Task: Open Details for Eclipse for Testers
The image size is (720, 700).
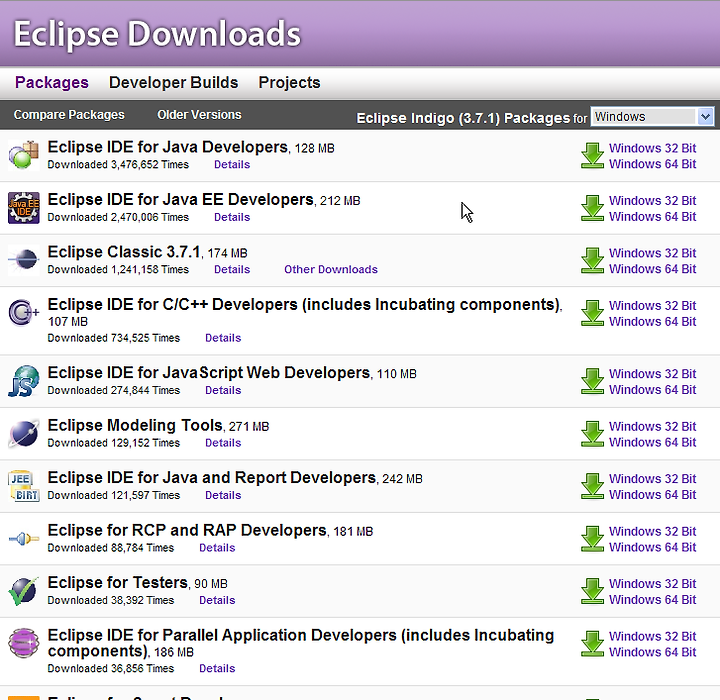Action: [x=217, y=600]
